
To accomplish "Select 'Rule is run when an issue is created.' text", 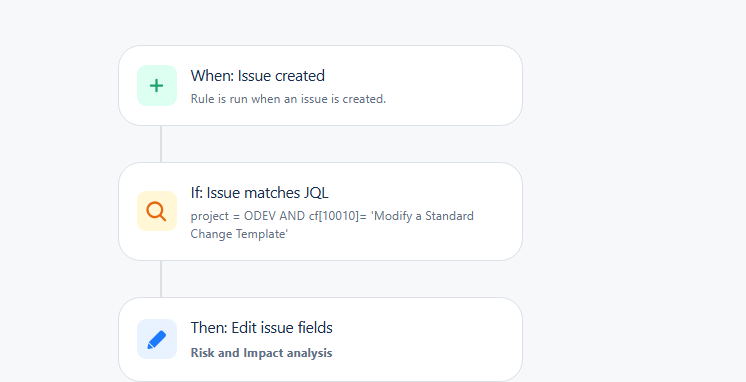I will 288,99.
